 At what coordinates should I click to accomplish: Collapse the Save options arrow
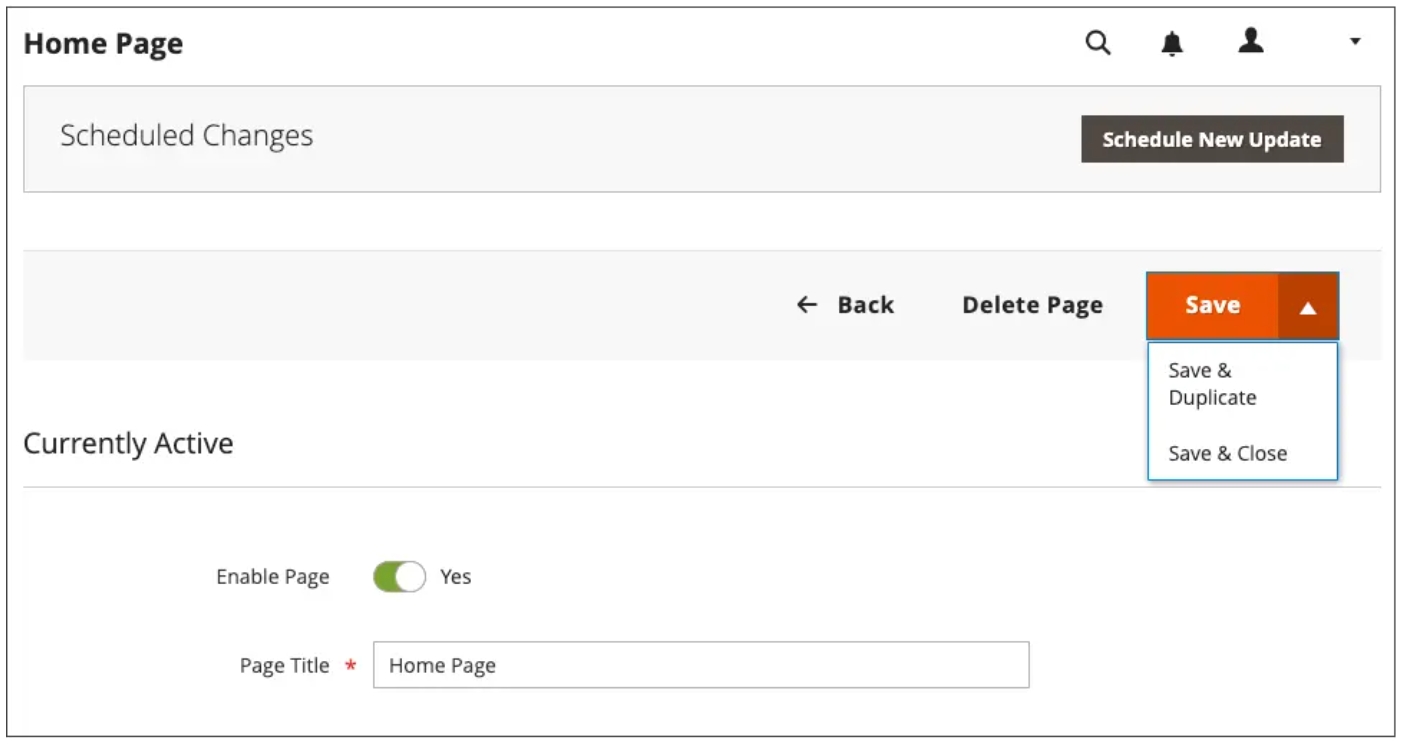click(x=1308, y=306)
